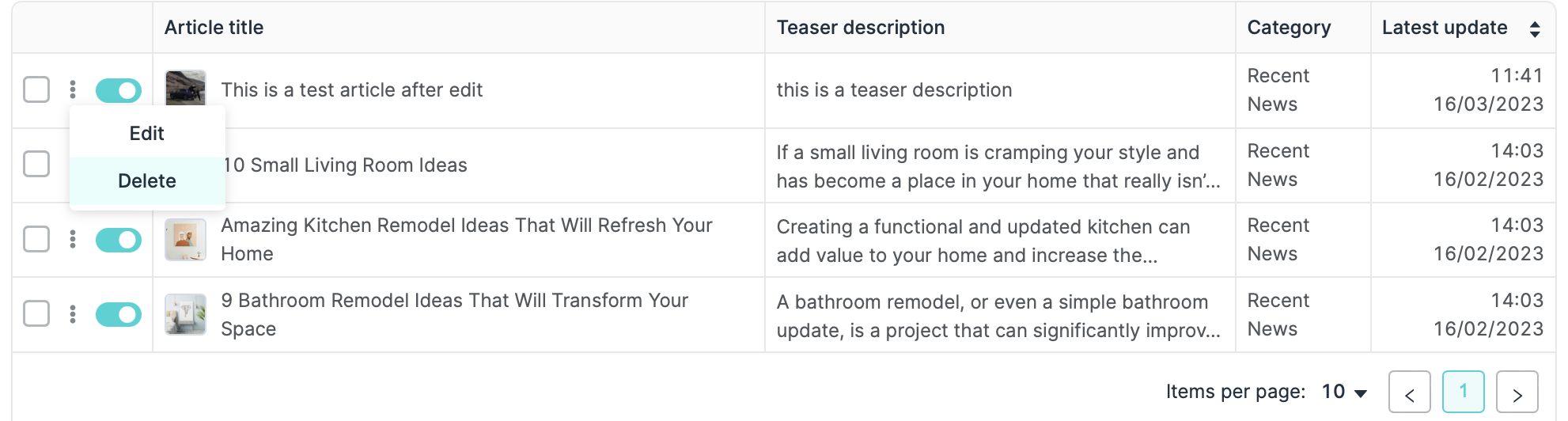
Task: Open kebab menu for Kitchen Remodel article
Action: [x=73, y=239]
